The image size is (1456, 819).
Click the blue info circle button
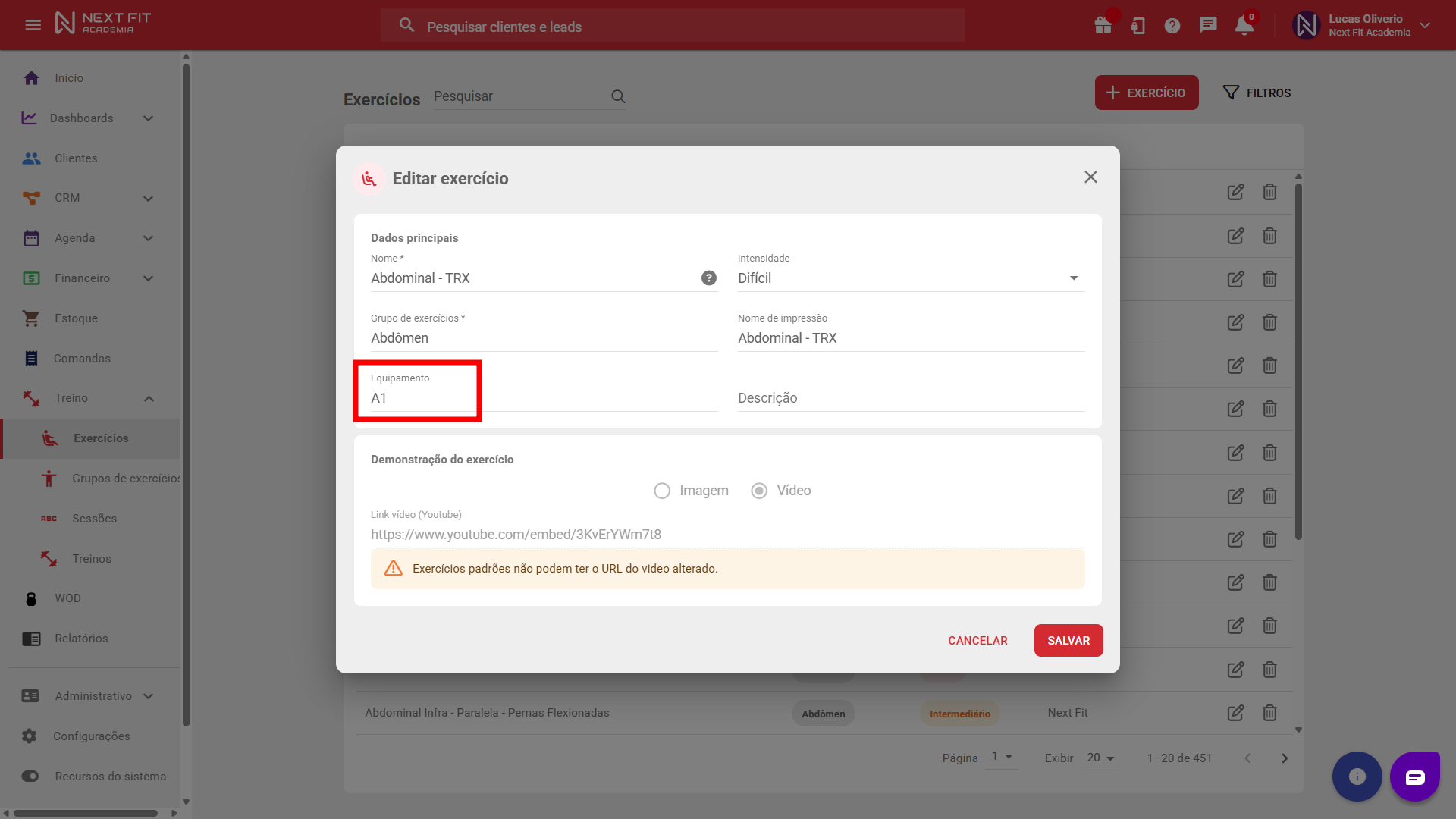tap(1357, 777)
